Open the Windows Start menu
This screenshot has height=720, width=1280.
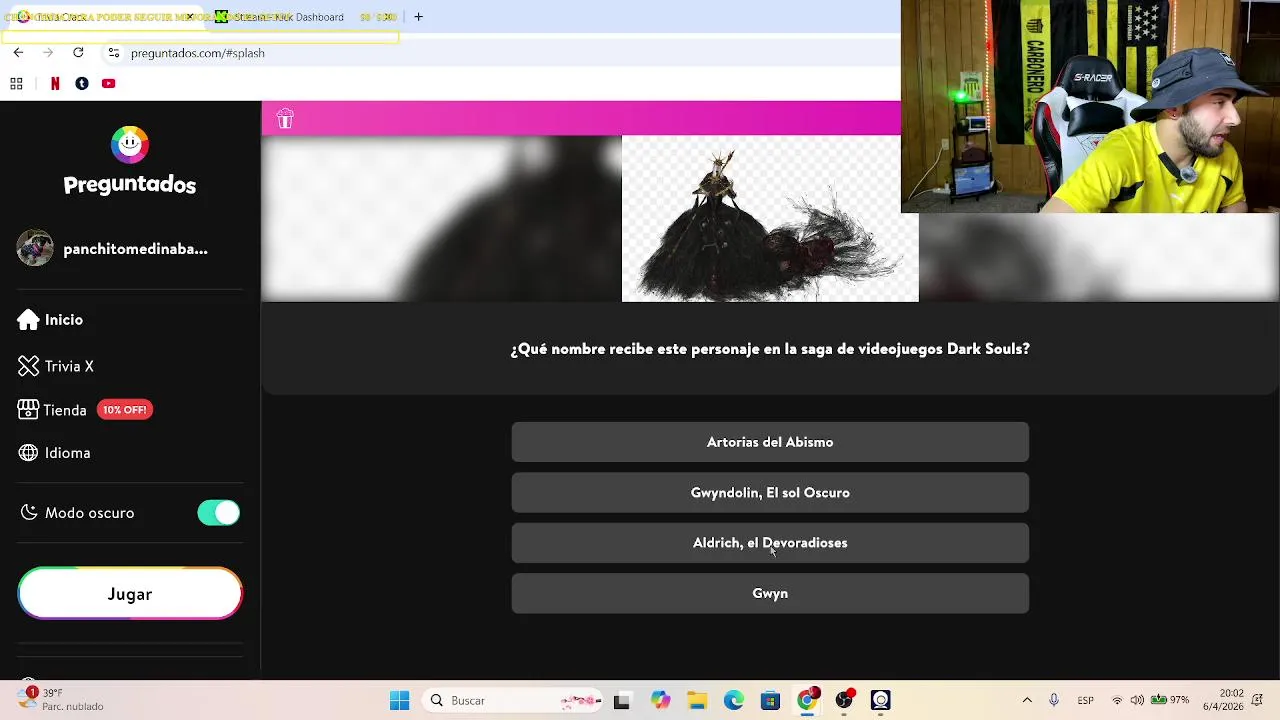coord(399,701)
